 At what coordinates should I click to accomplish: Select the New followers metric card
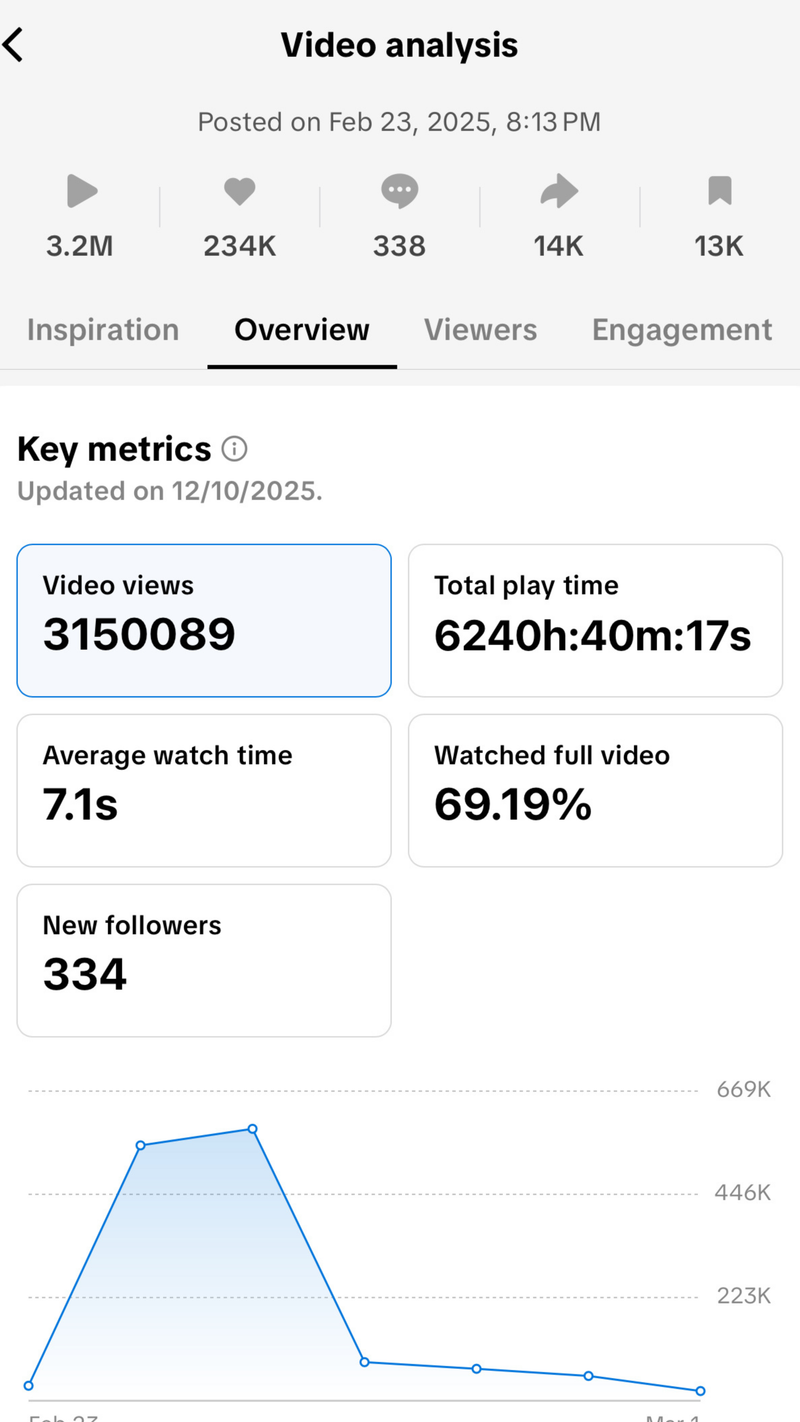pos(204,960)
